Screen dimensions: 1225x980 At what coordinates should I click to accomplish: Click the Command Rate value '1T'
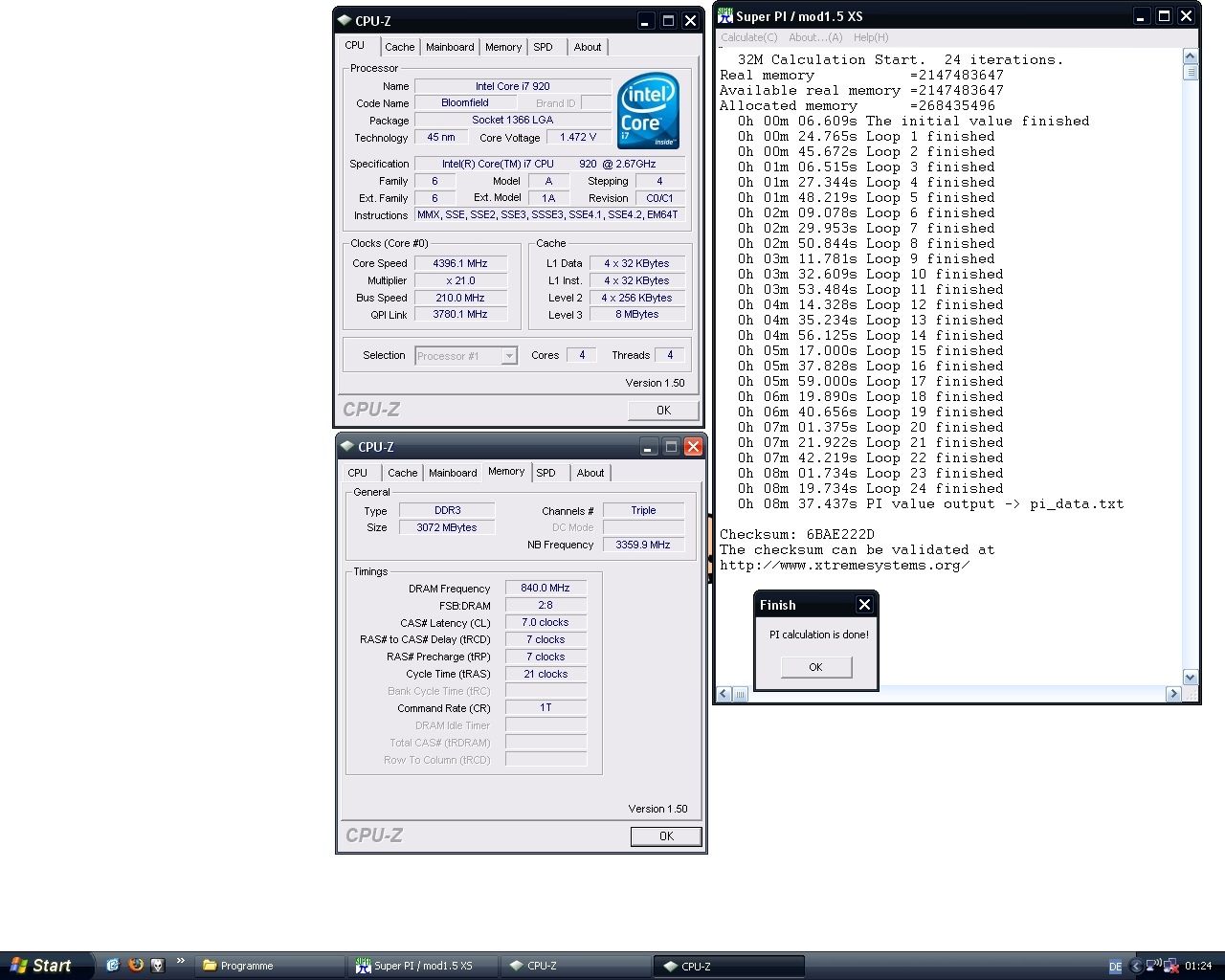[546, 708]
